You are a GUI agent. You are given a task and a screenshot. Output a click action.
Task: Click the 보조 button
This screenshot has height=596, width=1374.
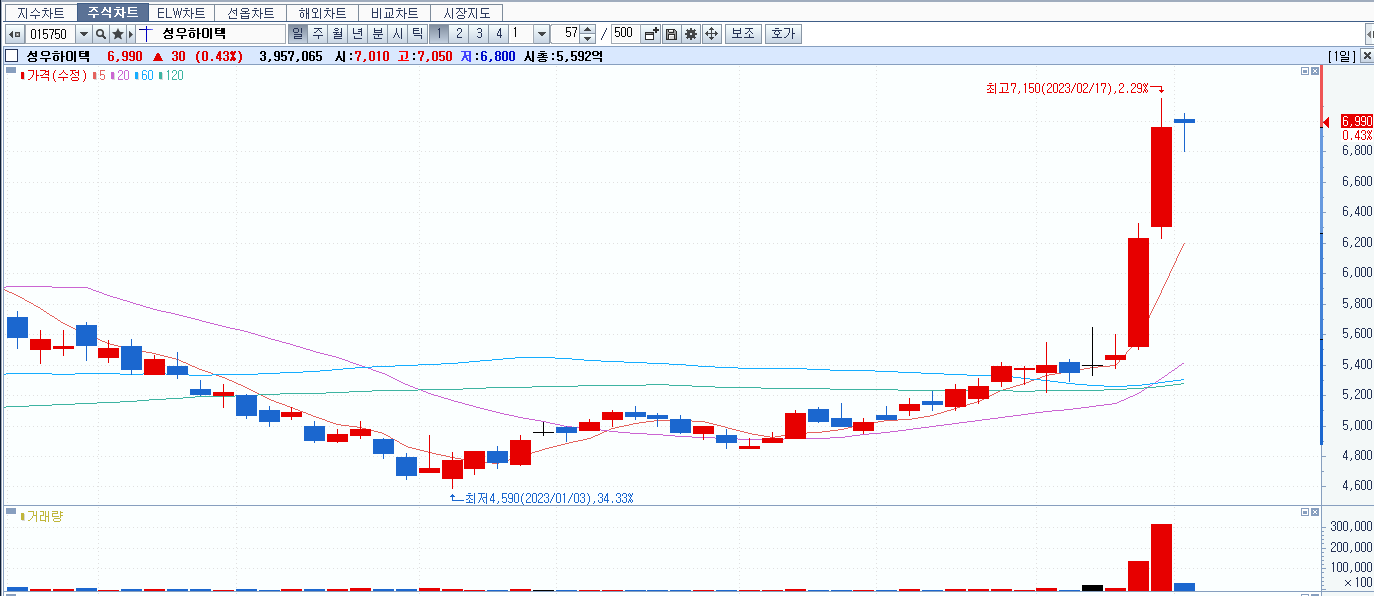[x=743, y=34]
